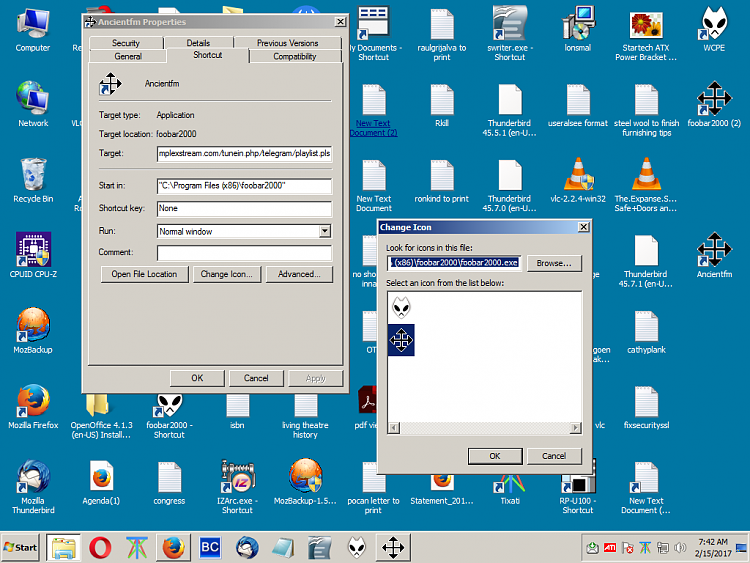
Task: Open the Thunderbird 45.7.1 installer file
Action: point(646,260)
